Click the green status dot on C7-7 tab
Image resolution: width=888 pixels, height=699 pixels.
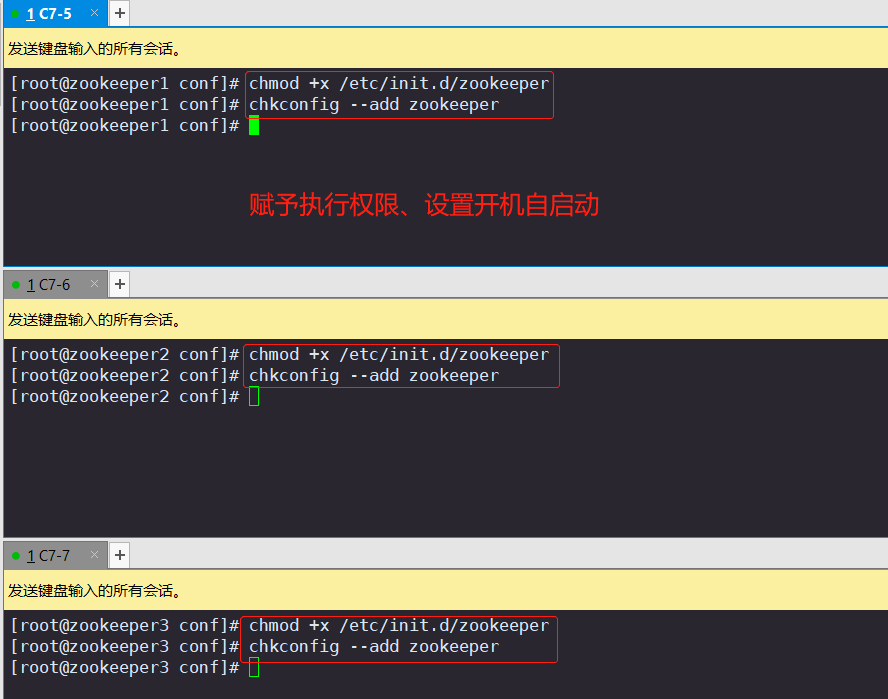tap(16, 556)
